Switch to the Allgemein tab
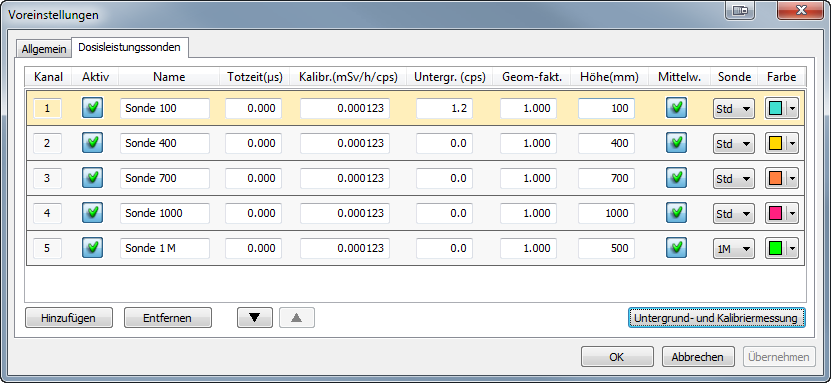Screen dimensions: 831x383 point(44,49)
